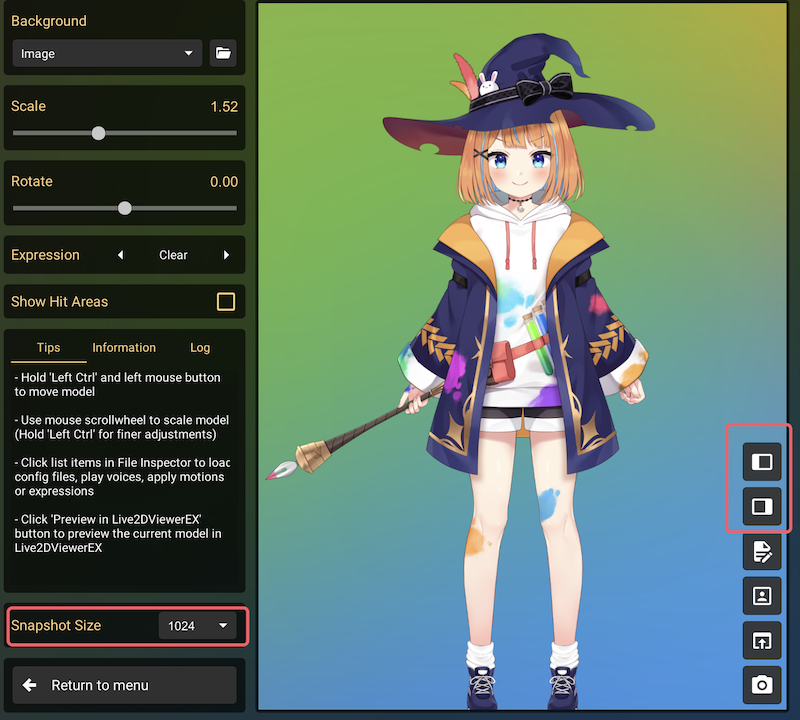Switch to the Information tab
This screenshot has width=800, height=720.
coord(124,348)
